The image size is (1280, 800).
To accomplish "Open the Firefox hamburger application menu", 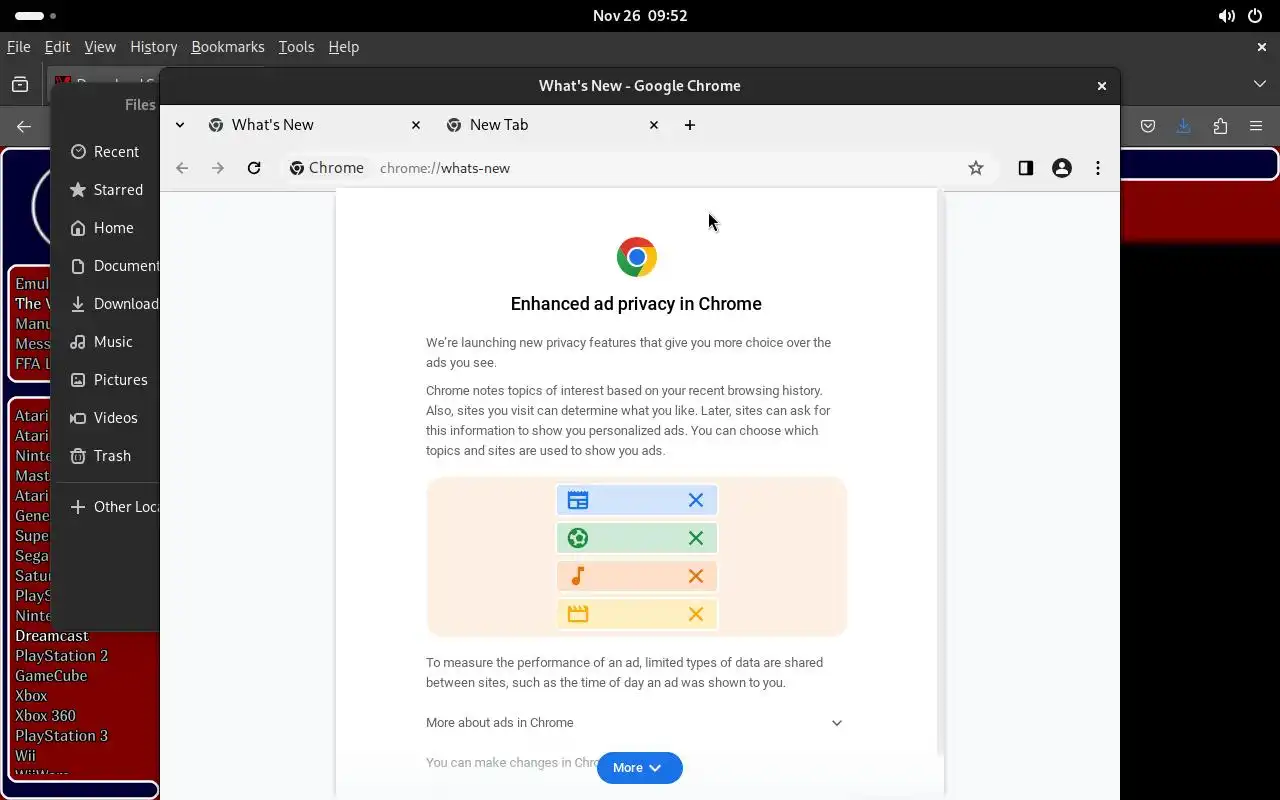I will coord(1256,126).
